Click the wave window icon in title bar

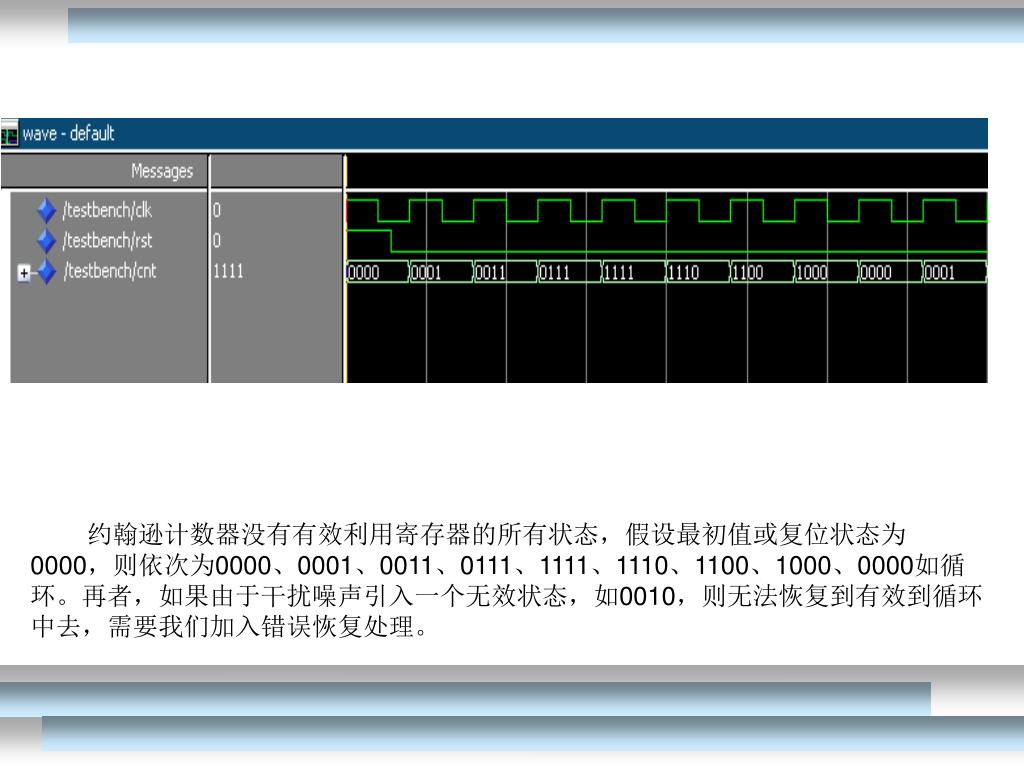9,135
